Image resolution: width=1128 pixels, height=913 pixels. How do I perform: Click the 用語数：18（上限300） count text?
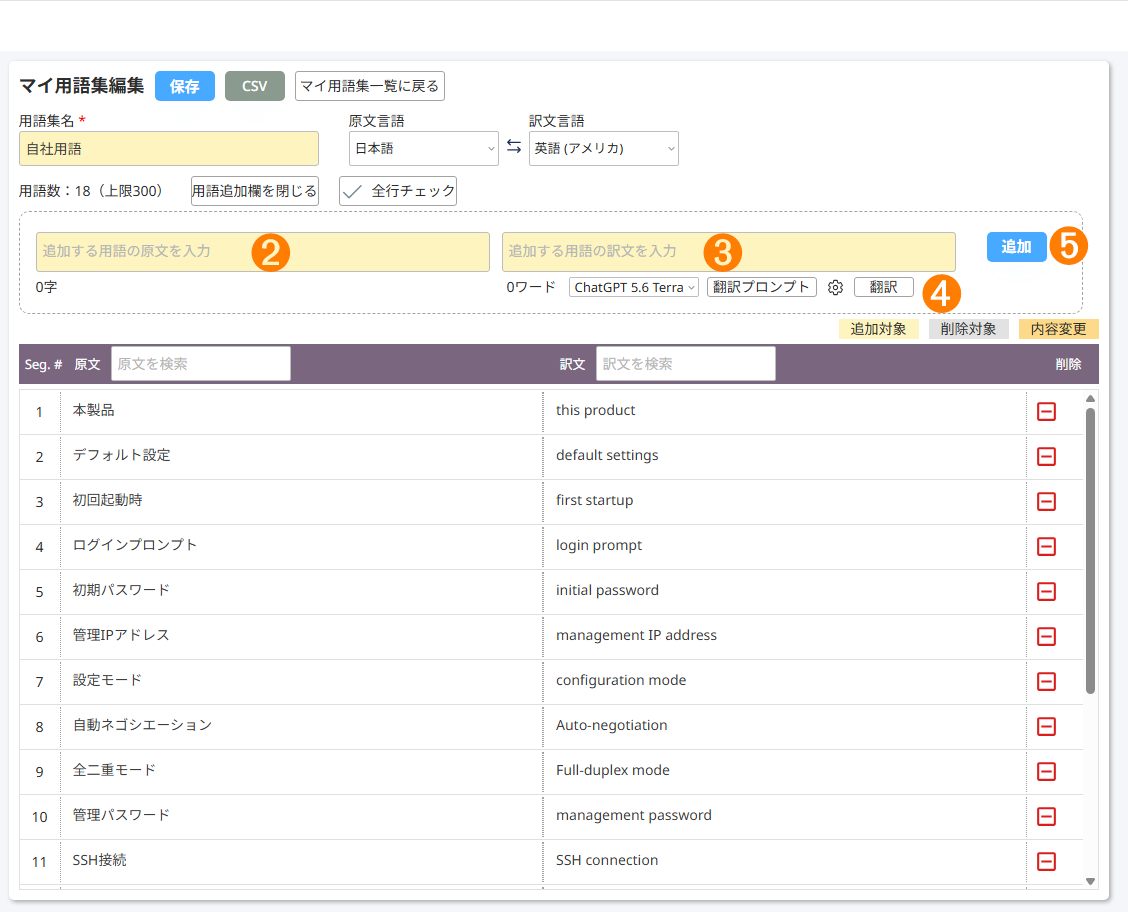coord(94,191)
